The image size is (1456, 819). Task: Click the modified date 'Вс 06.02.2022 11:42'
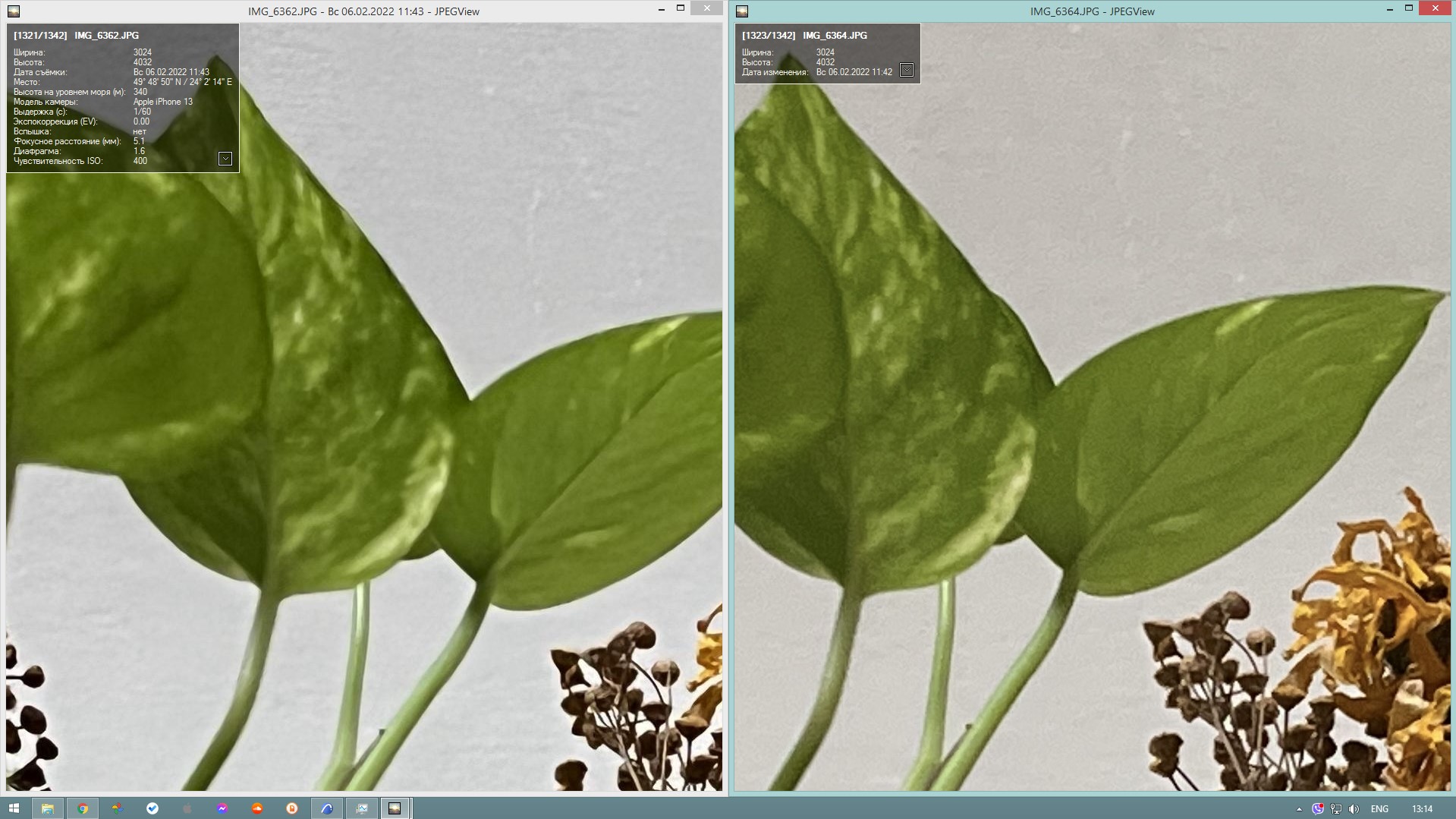point(854,72)
